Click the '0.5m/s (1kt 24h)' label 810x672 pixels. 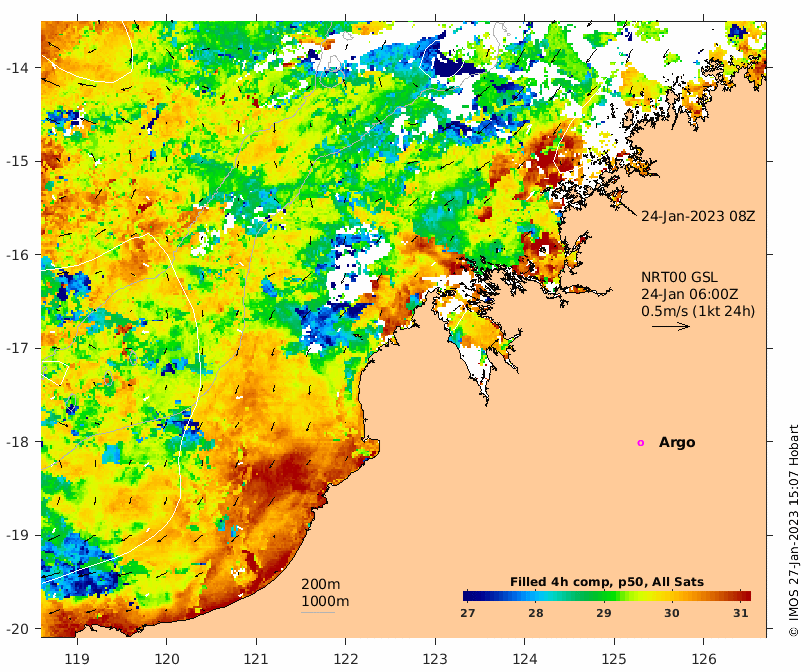coord(698,311)
